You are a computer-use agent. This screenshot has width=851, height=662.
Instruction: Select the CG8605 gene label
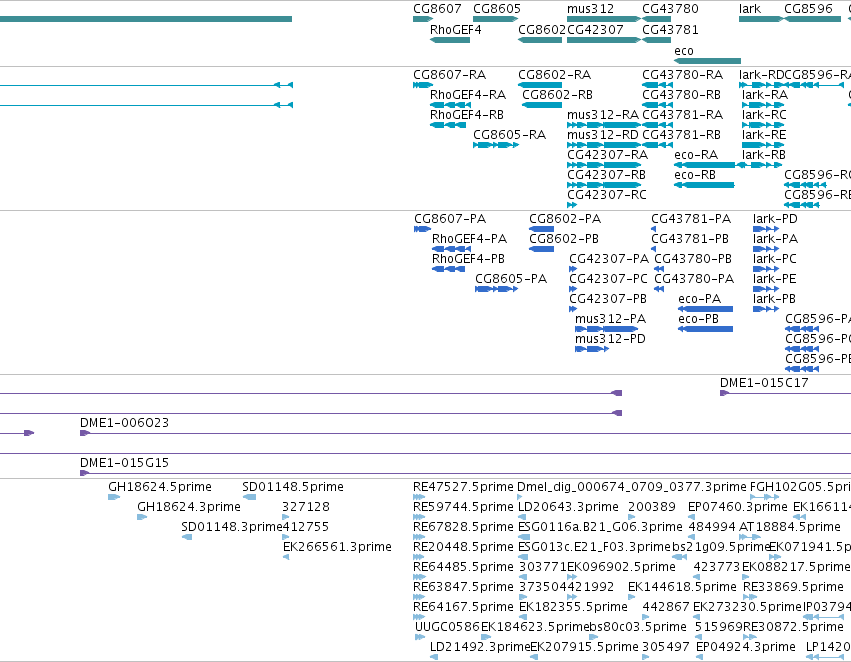tap(497, 9)
